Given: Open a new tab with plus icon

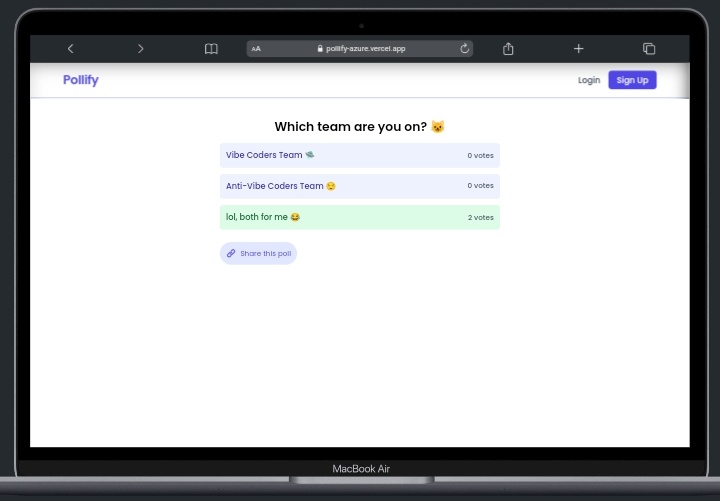Looking at the screenshot, I should click(579, 49).
